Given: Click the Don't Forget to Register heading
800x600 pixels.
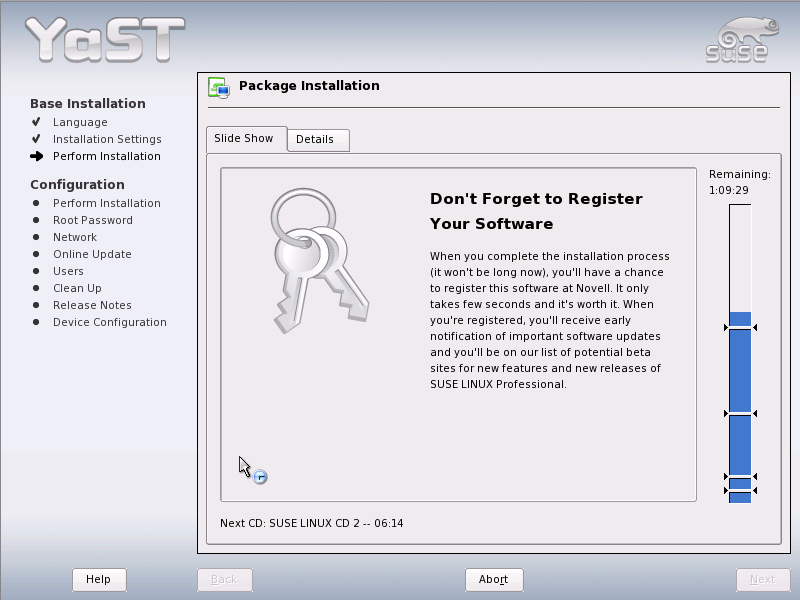Looking at the screenshot, I should coord(536,211).
